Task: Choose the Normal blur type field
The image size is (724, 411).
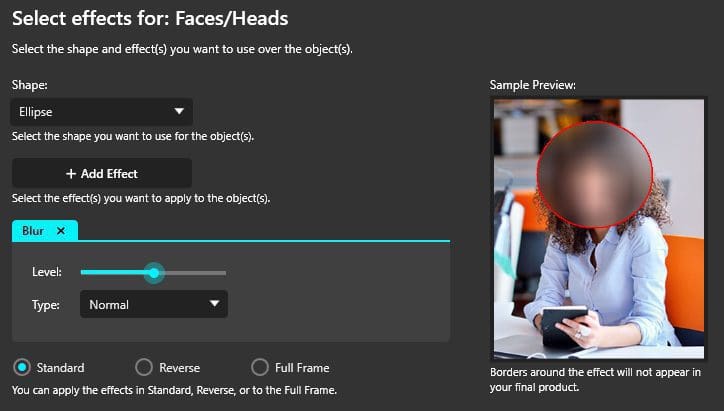Action: [154, 304]
